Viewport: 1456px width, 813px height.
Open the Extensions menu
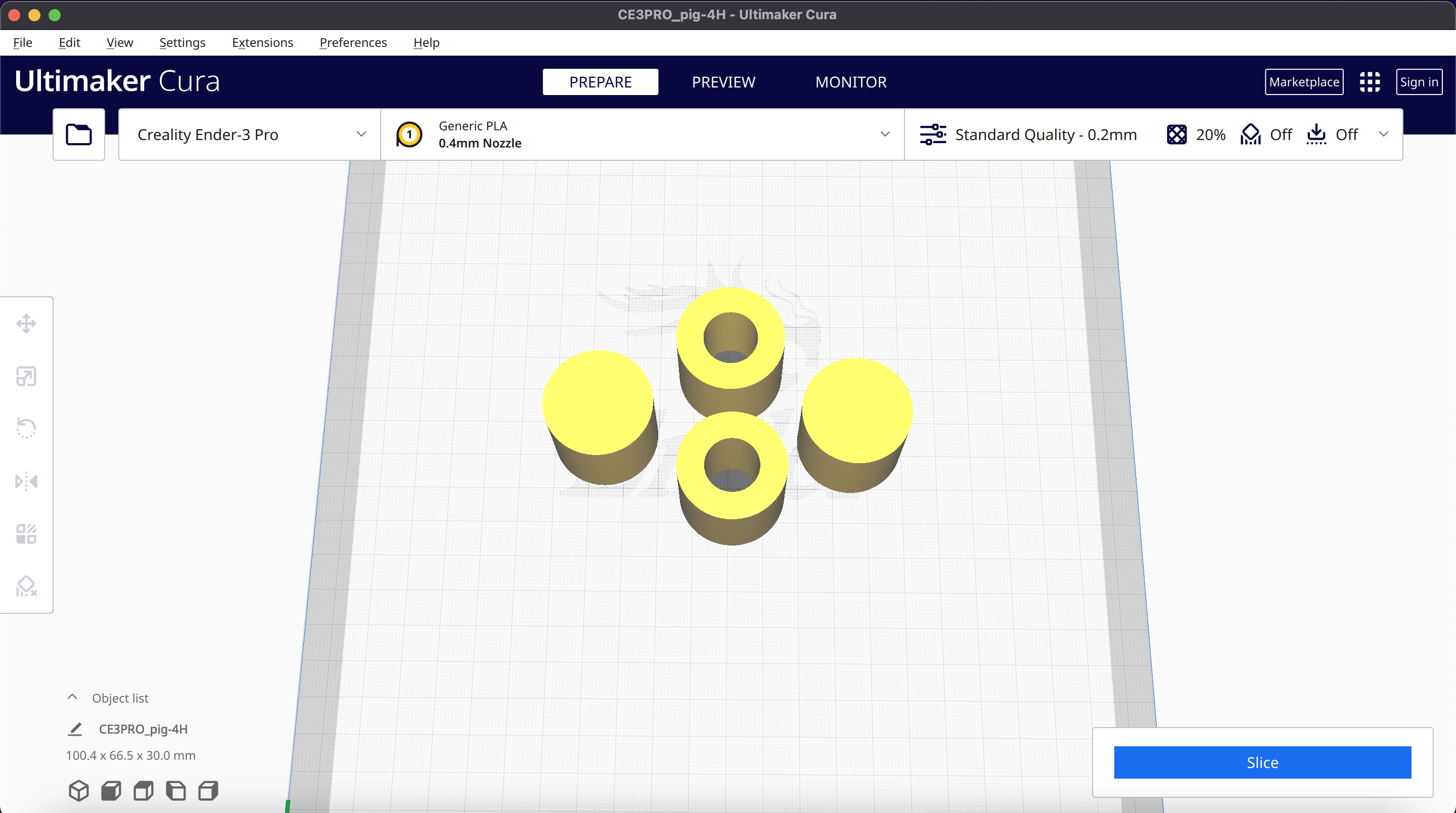pos(262,42)
